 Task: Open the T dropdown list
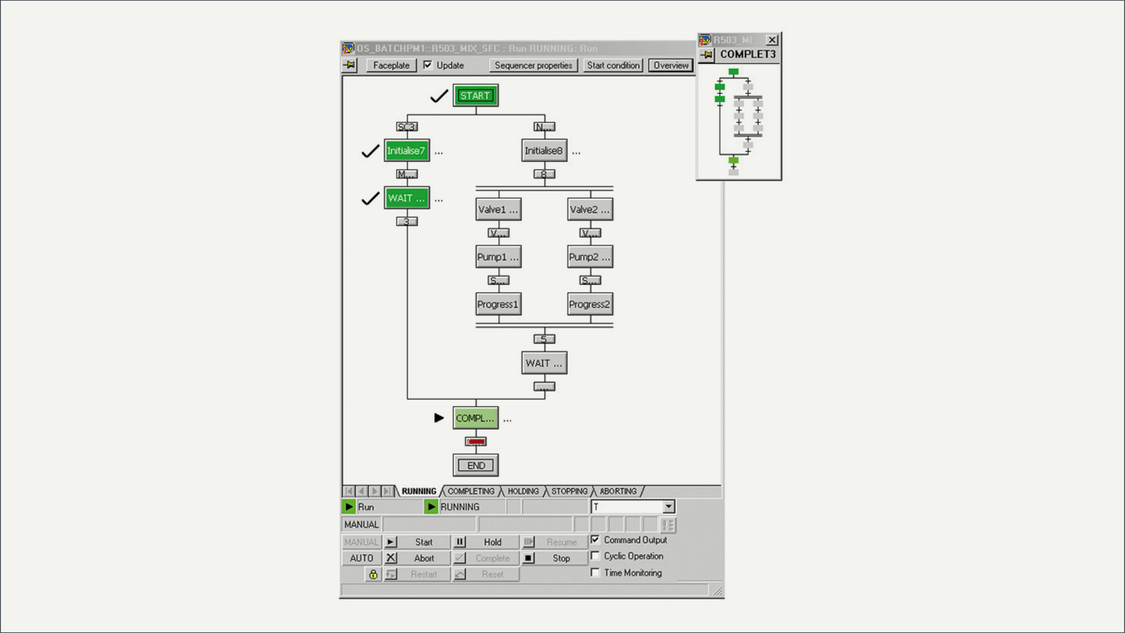669,507
